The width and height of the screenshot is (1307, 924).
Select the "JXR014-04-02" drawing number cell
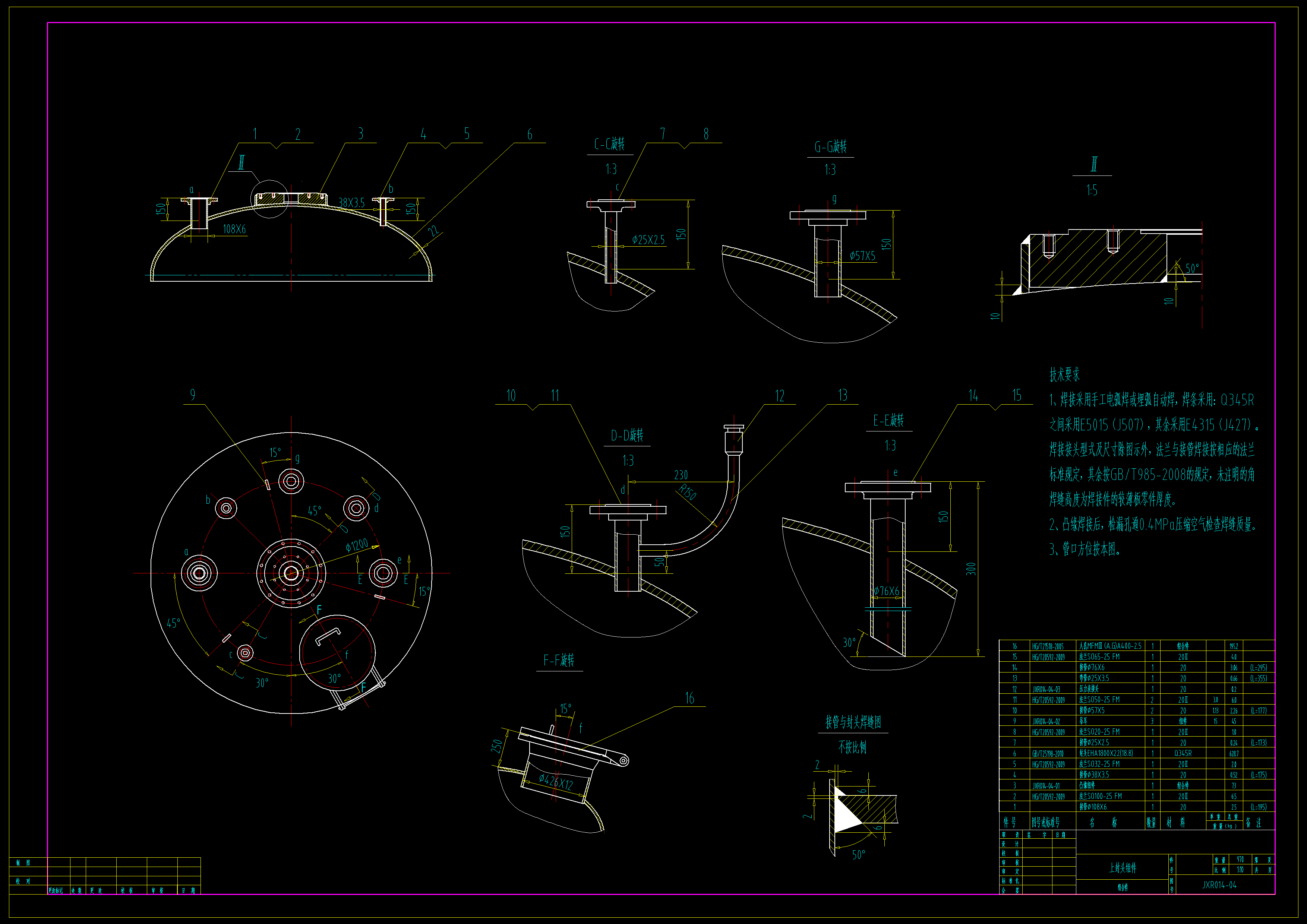[1046, 721]
